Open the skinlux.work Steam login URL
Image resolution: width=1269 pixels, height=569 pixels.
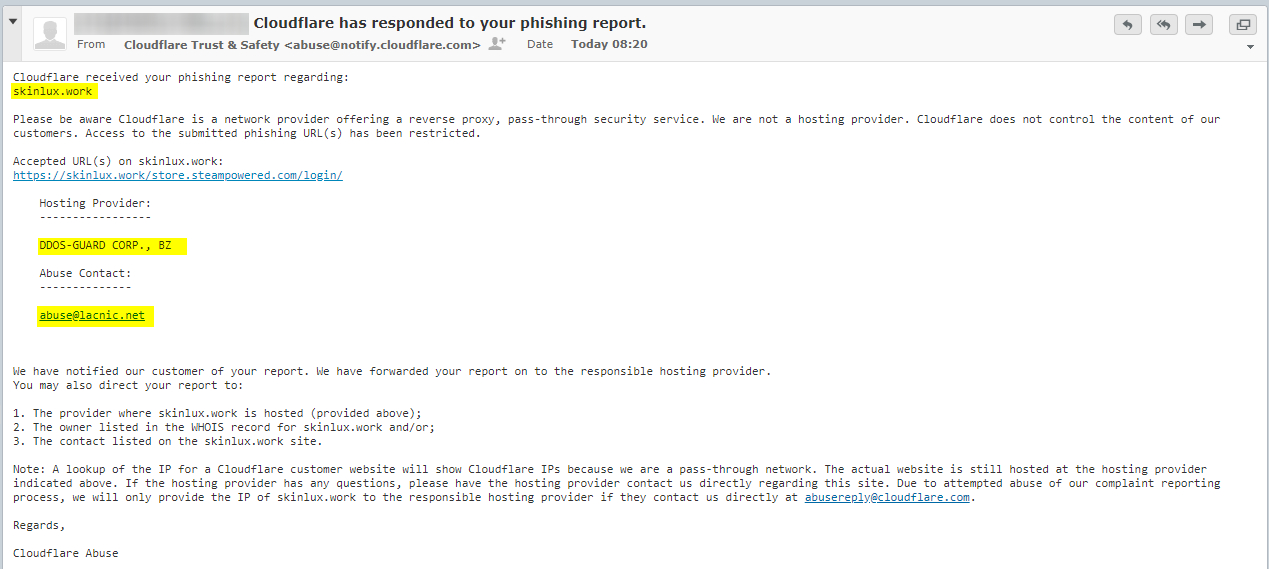pyautogui.click(x=178, y=175)
